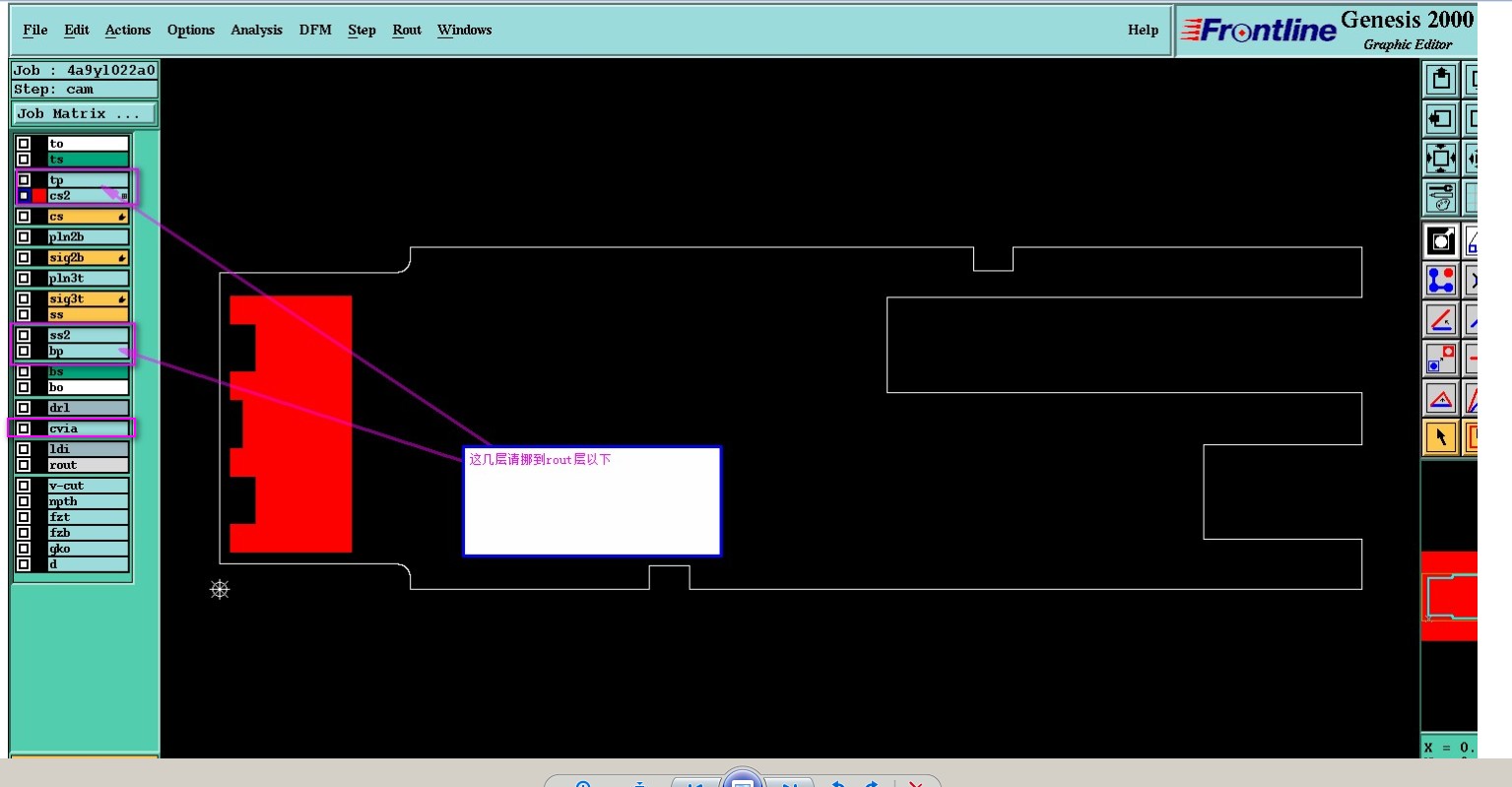1512x787 pixels.
Task: Select the pln3t layer name
Action: click(x=89, y=279)
